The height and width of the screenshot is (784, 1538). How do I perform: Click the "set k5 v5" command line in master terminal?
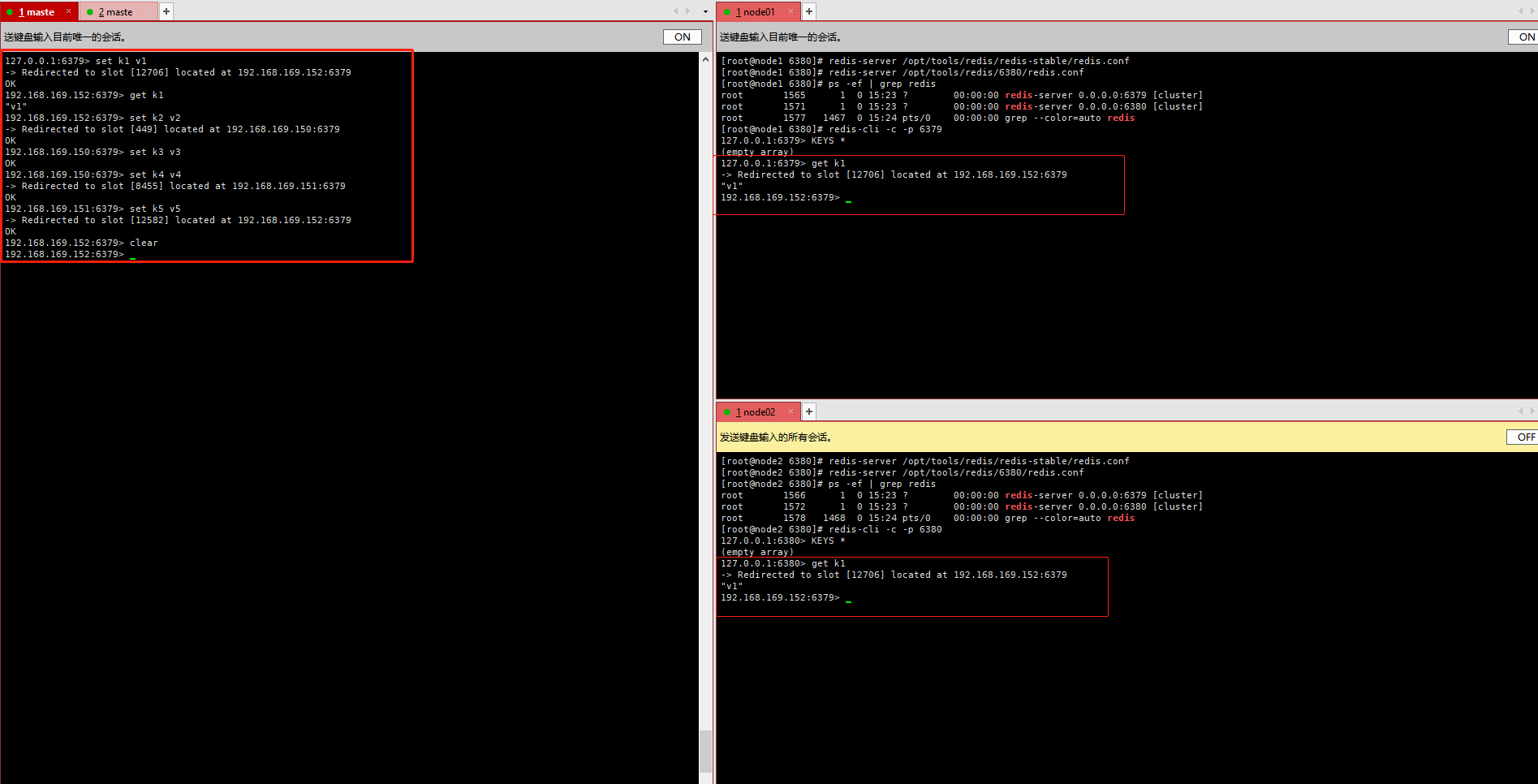coord(93,209)
